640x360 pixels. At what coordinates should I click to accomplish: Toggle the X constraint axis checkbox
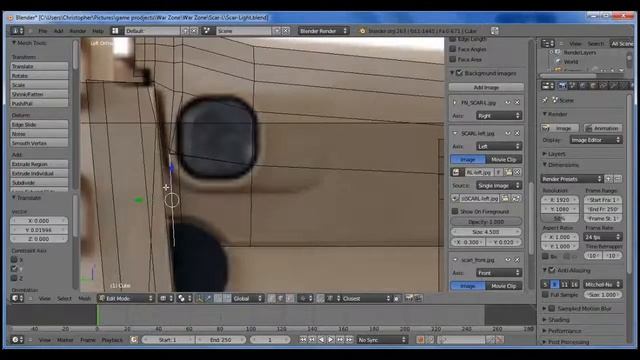14,260
